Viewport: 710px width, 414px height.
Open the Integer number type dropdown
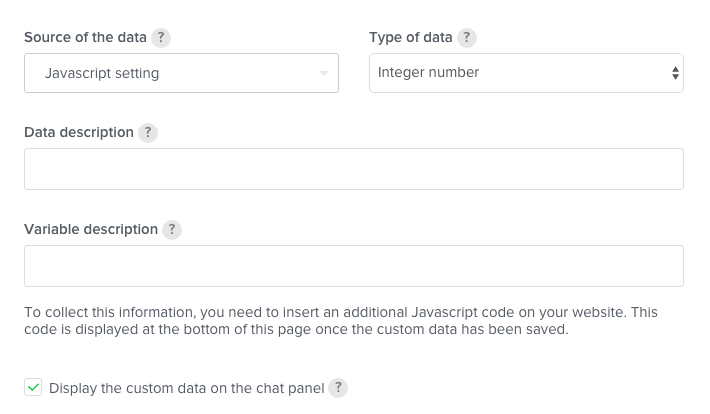[x=526, y=73]
